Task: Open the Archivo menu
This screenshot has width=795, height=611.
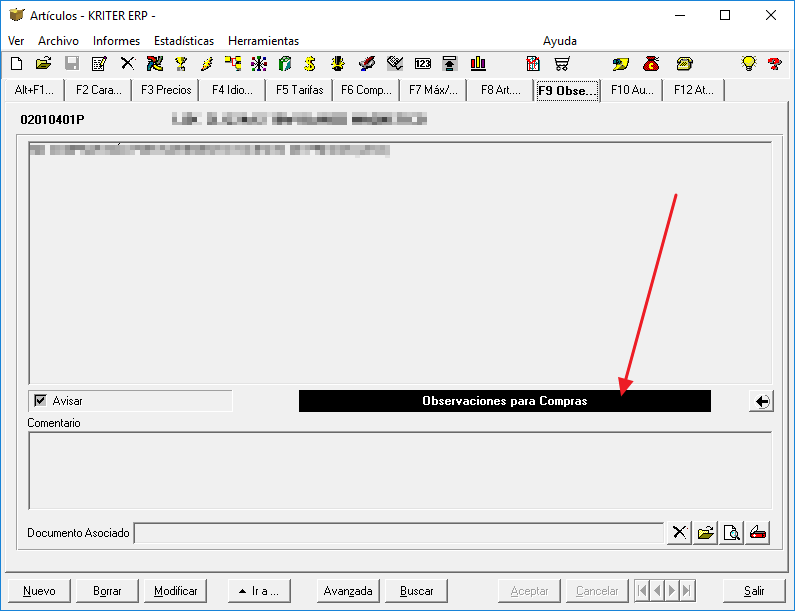Action: 58,41
